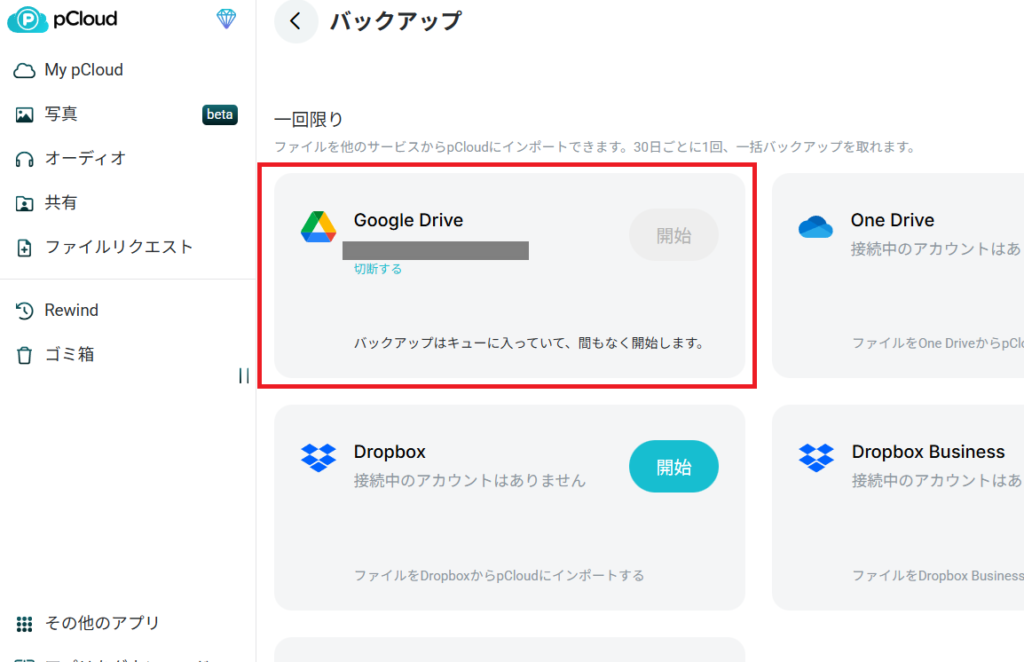This screenshot has width=1024, height=662.
Task: Click the Dropbox 開始 button
Action: pos(673,467)
